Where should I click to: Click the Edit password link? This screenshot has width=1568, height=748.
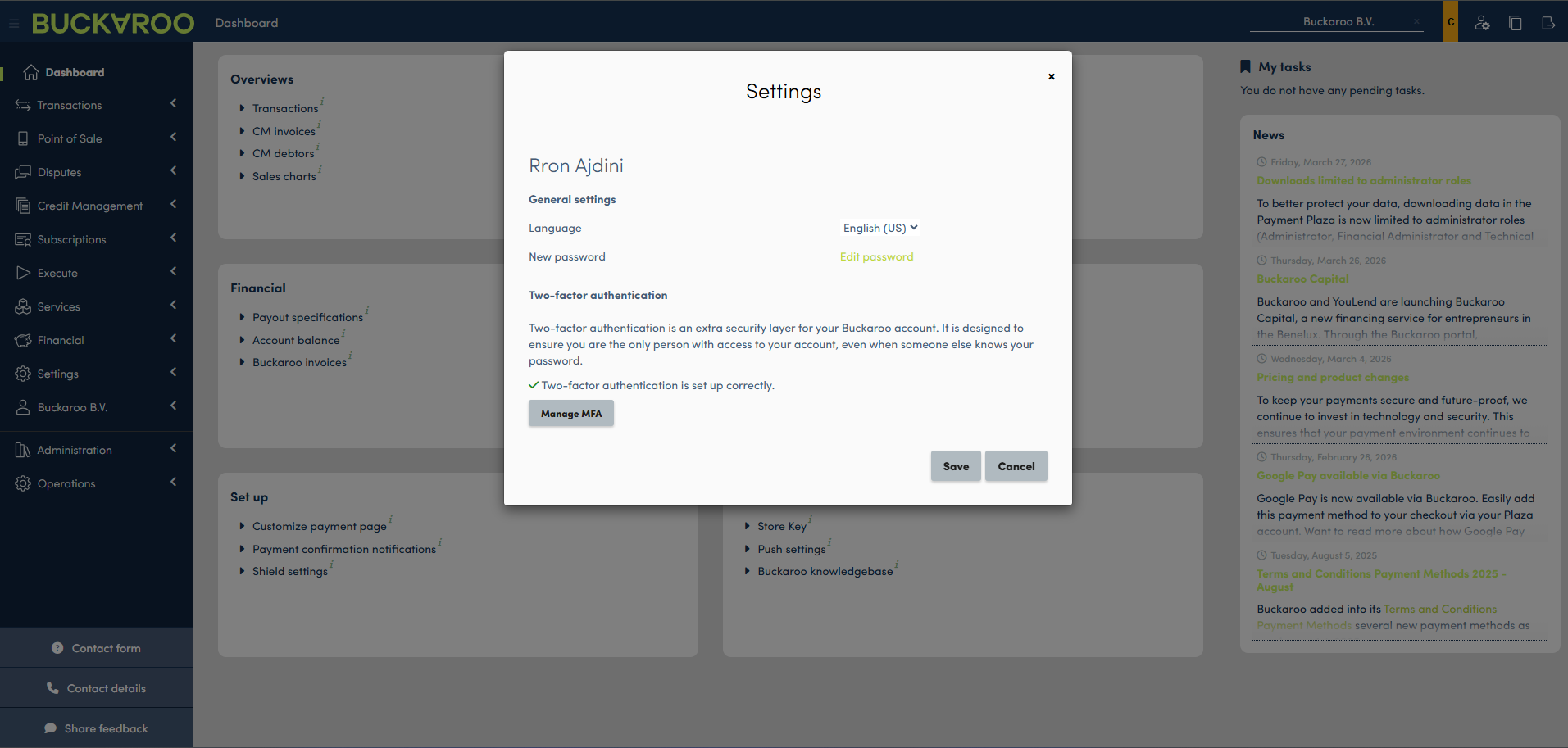[876, 256]
